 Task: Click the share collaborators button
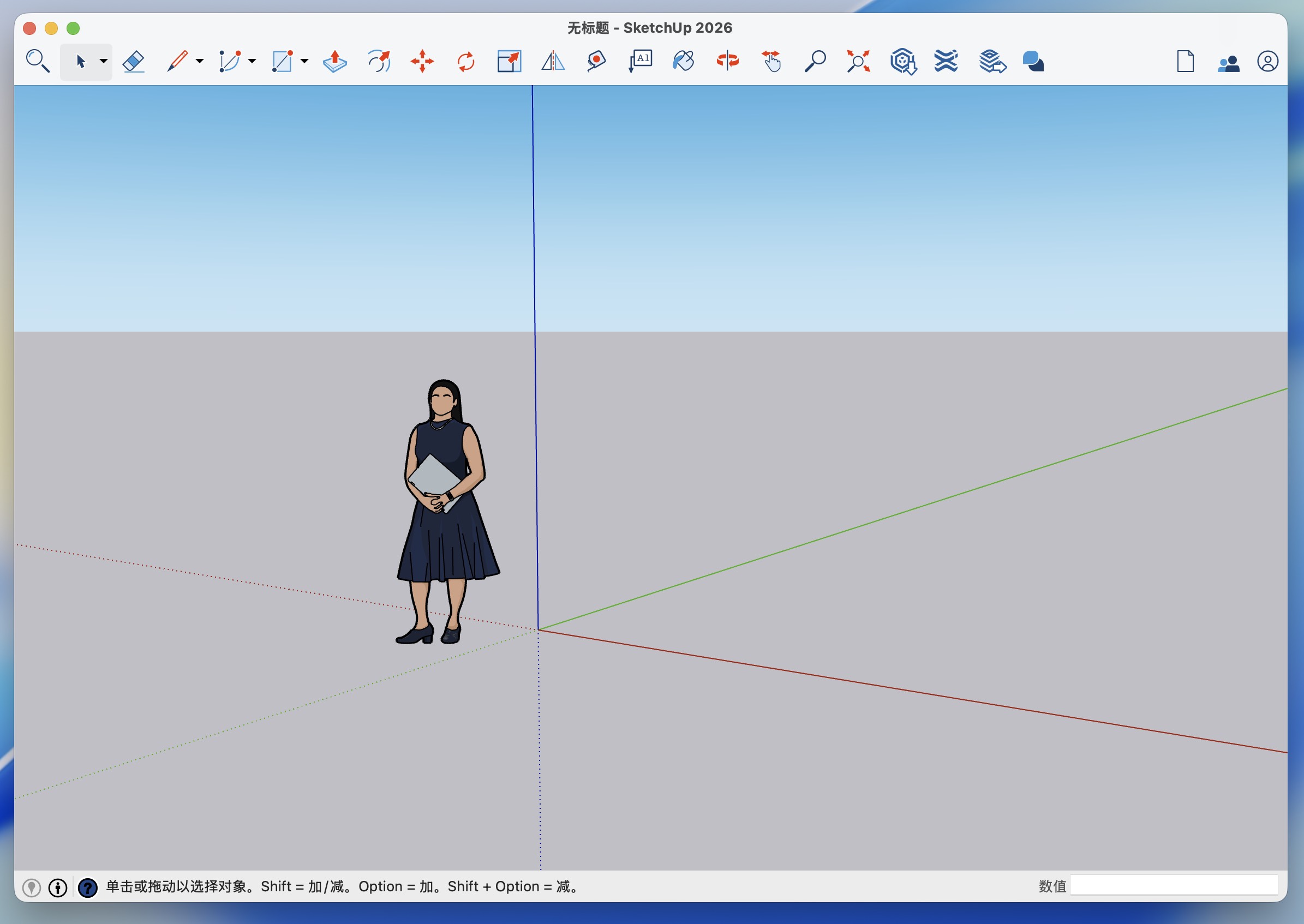click(1228, 63)
